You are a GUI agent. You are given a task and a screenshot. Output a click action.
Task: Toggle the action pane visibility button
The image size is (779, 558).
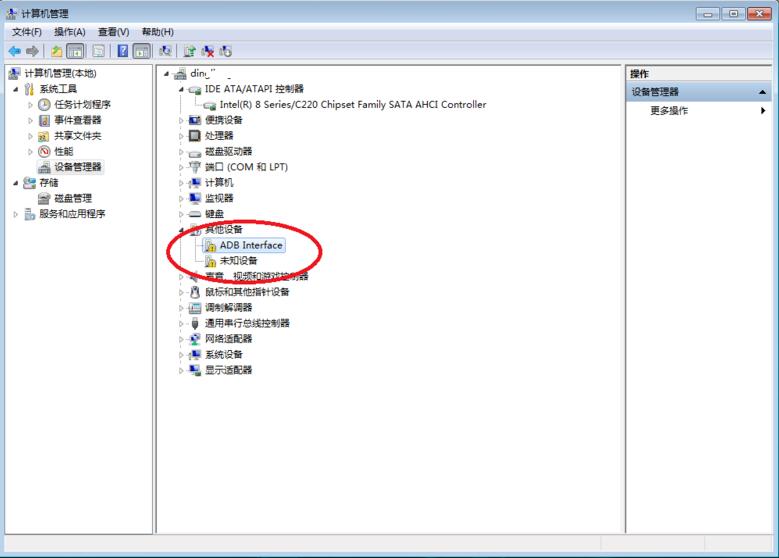142,51
